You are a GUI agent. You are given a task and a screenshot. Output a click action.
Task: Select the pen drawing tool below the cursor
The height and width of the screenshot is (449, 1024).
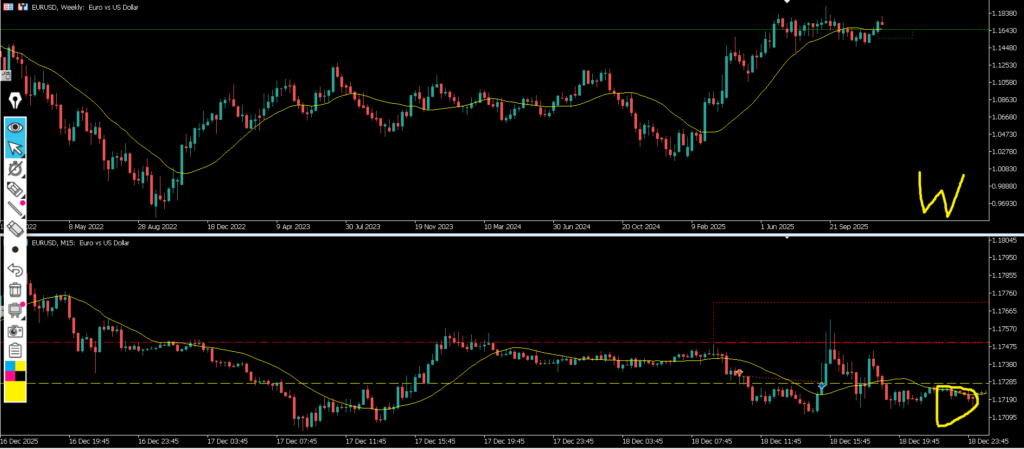[15, 168]
